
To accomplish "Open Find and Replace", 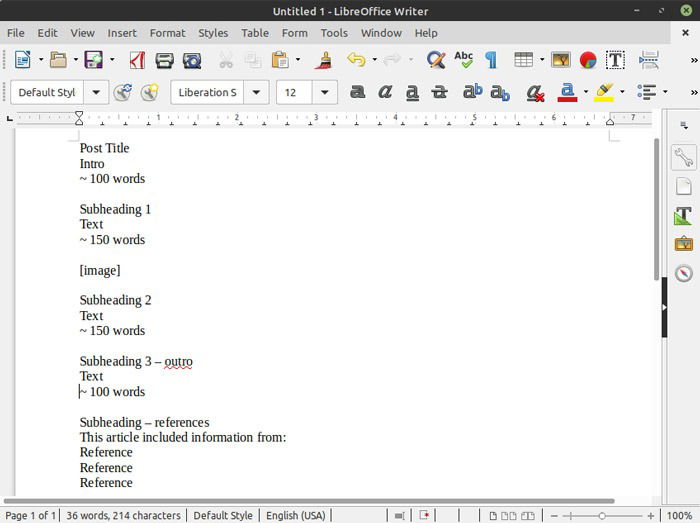I will [436, 60].
